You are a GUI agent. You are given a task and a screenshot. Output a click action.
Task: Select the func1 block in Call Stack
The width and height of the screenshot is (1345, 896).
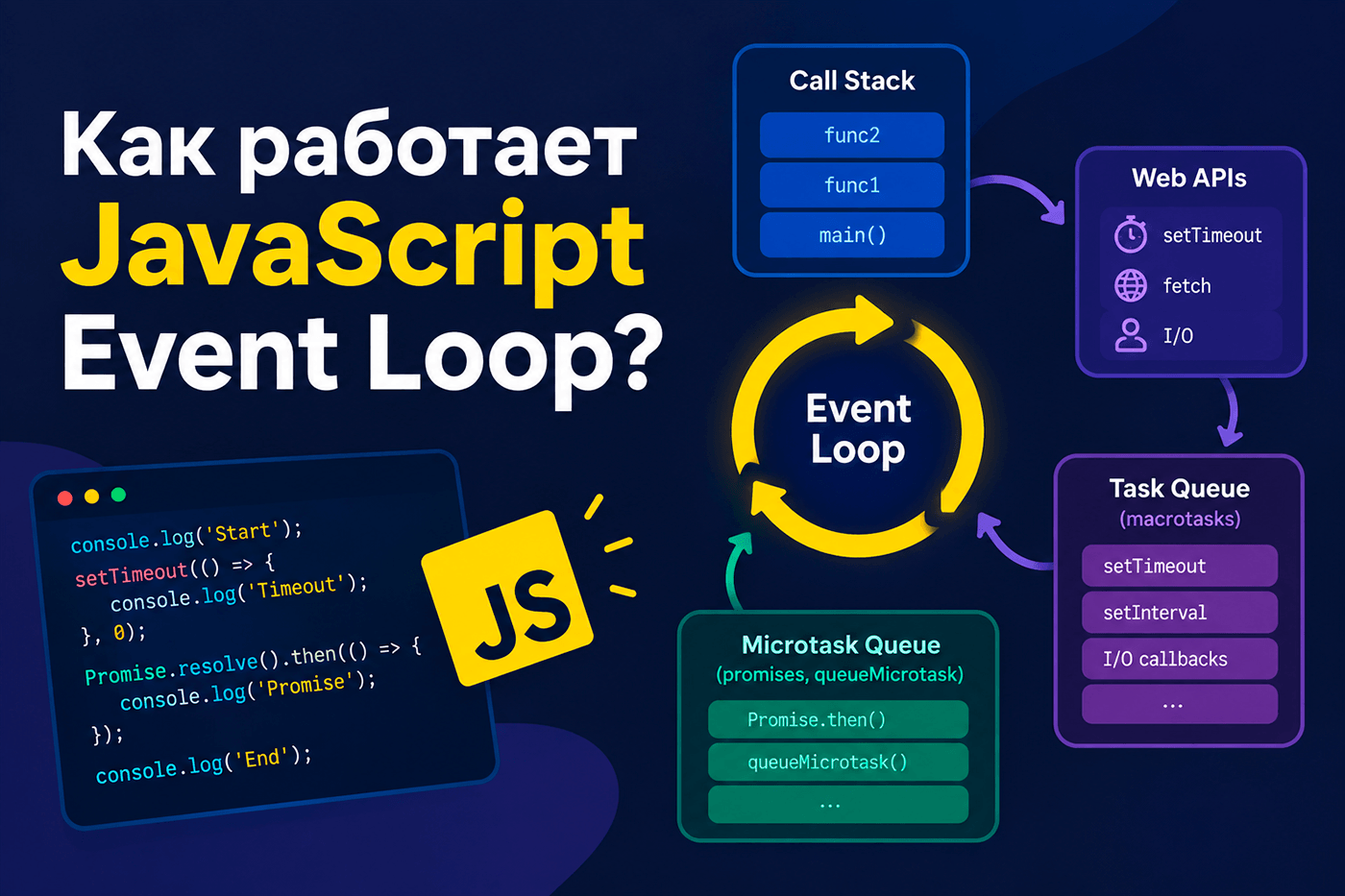(852, 184)
